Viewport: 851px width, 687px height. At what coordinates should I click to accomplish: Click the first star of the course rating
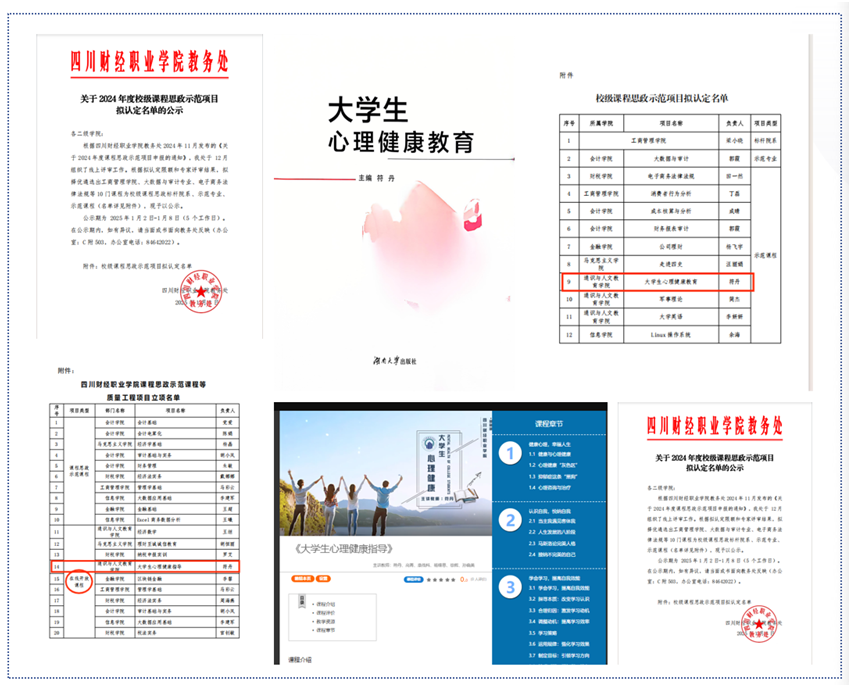point(429,580)
